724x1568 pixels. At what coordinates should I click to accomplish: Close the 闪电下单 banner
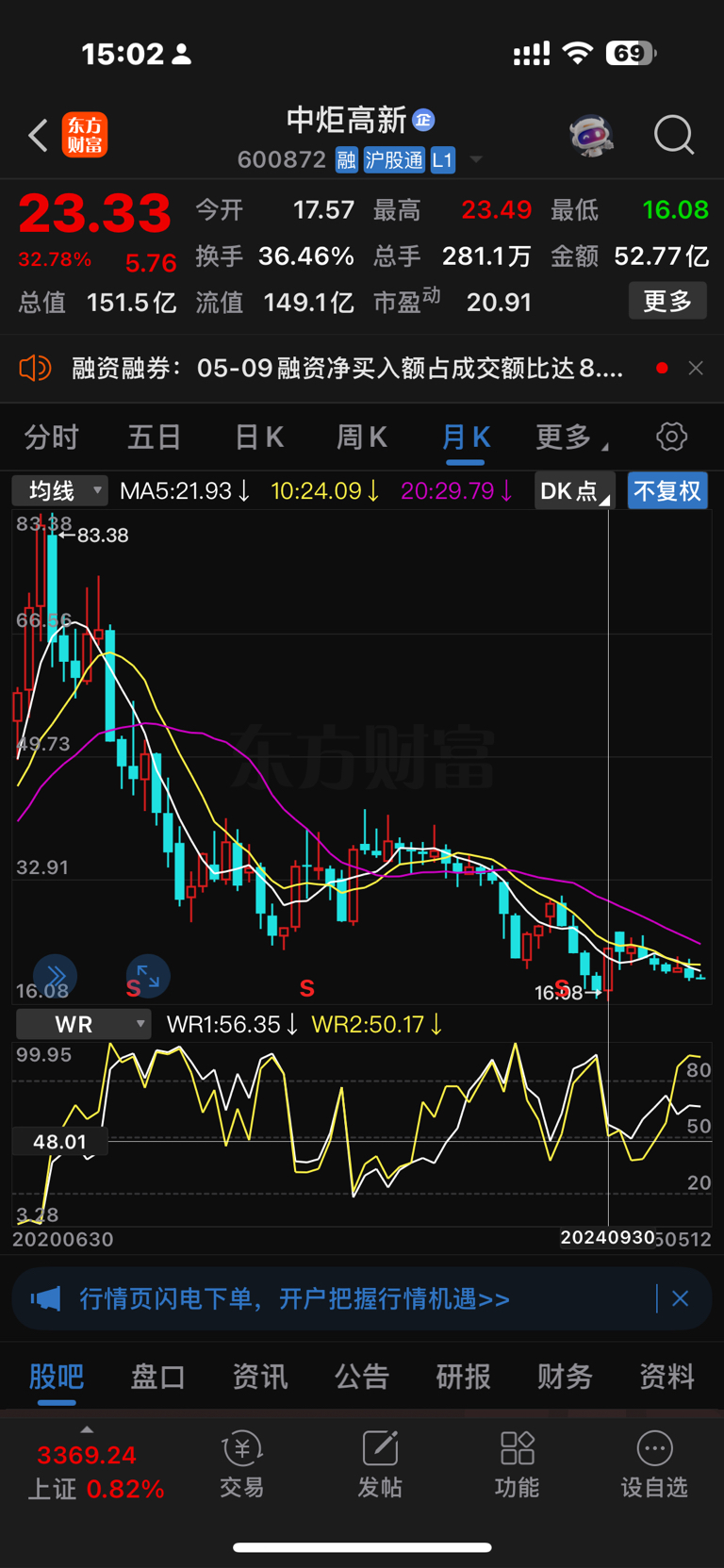pyautogui.click(x=680, y=1299)
